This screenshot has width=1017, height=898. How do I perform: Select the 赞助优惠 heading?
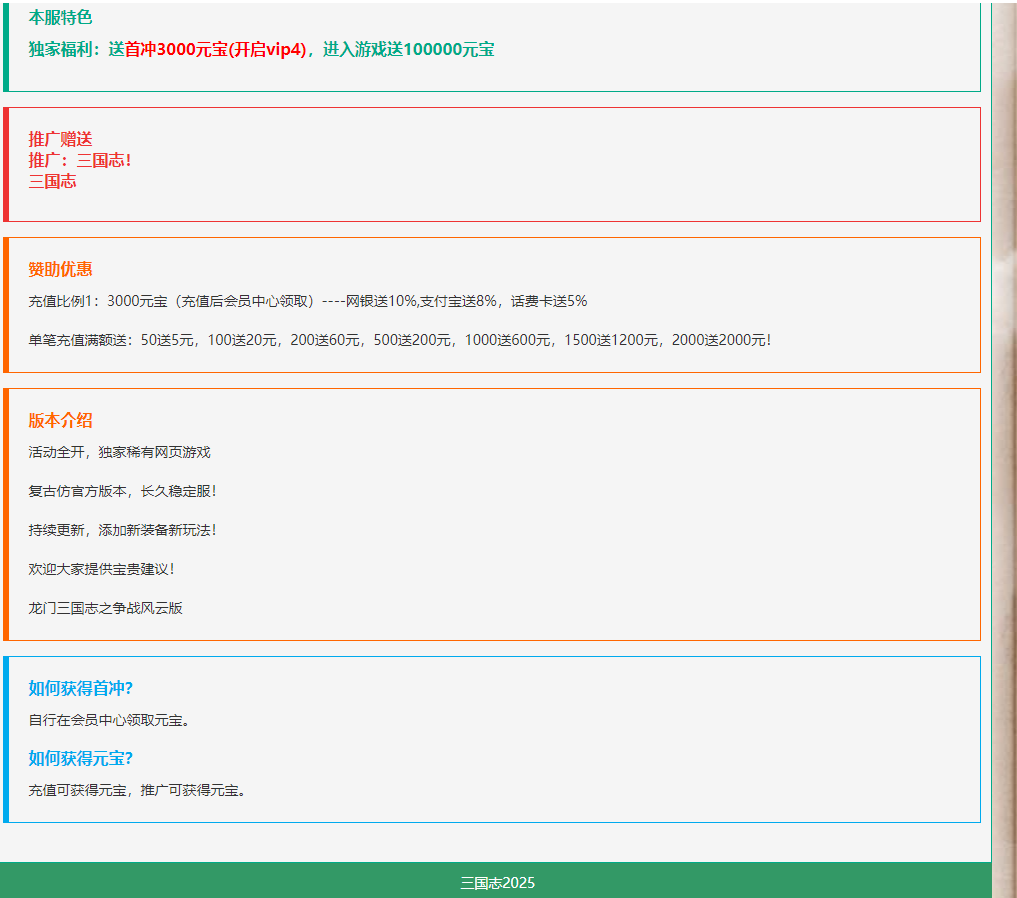point(60,269)
